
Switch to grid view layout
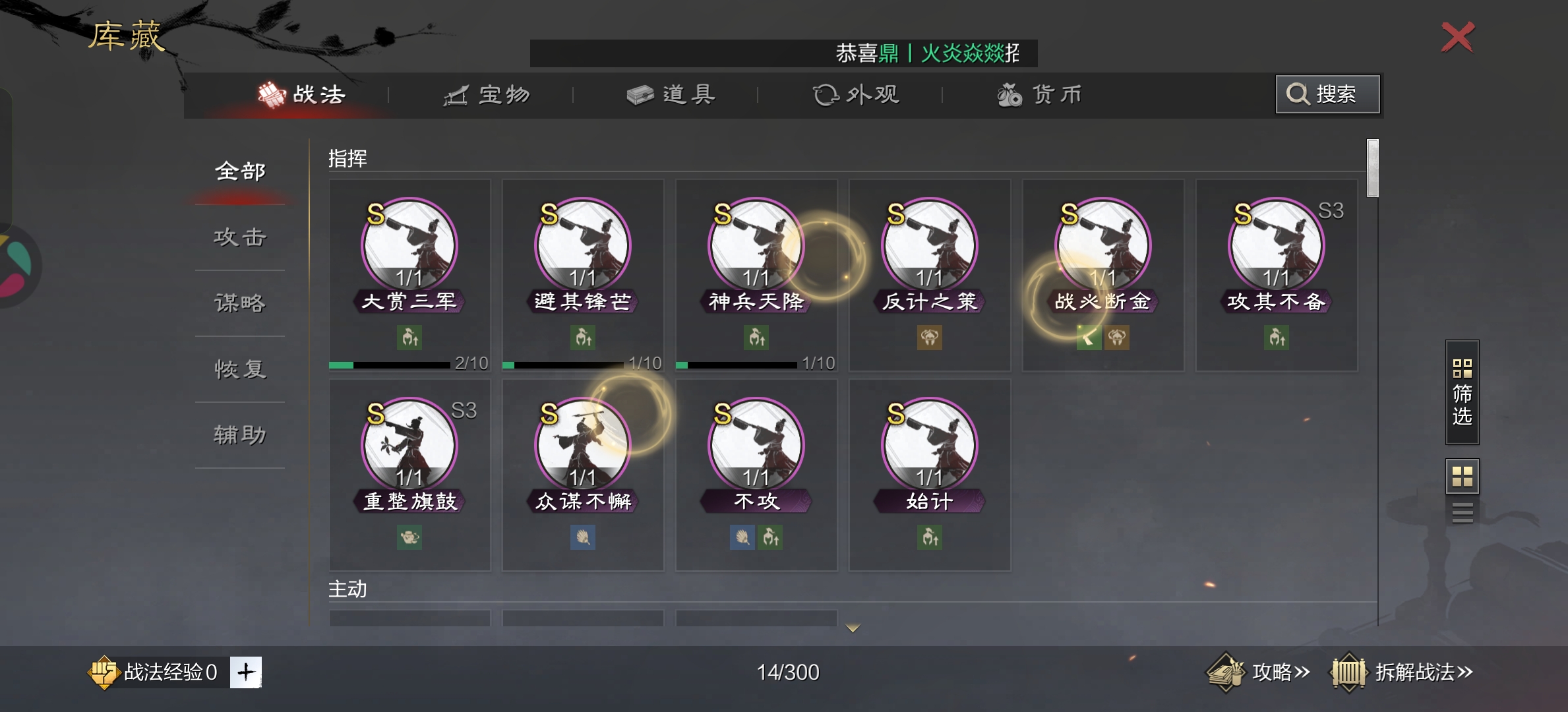[x=1462, y=476]
